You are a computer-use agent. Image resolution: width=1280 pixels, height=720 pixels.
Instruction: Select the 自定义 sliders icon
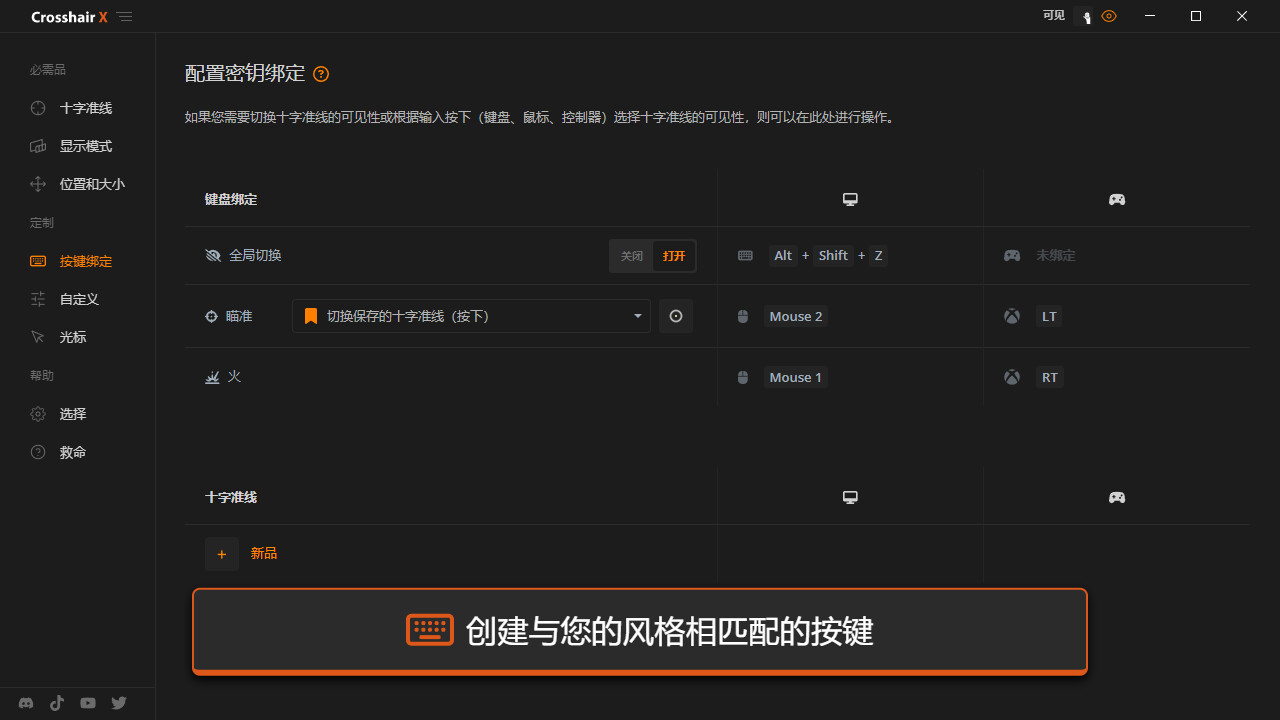pos(37,299)
